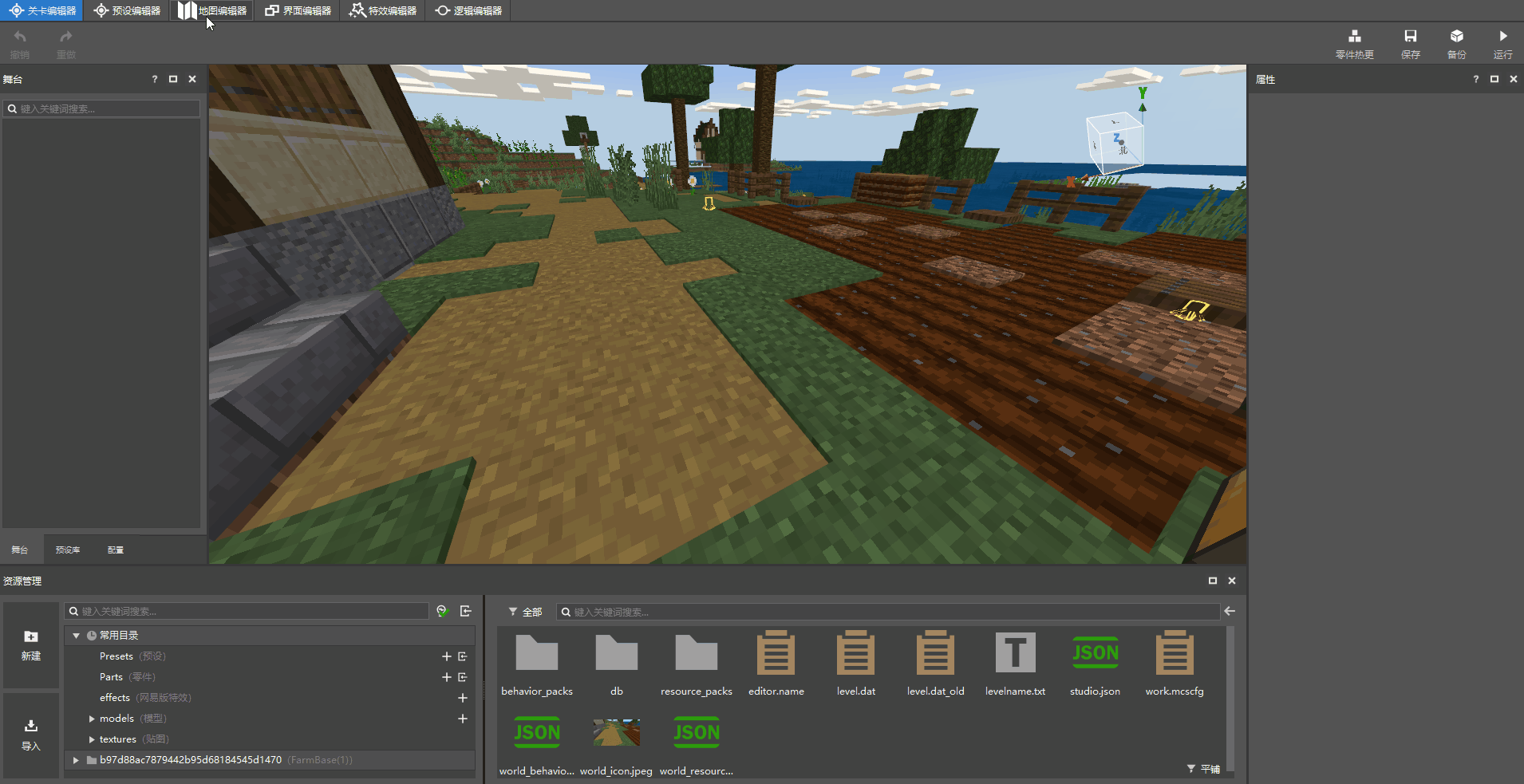Expand the b97d88ac... FarmBase folder
The height and width of the screenshot is (784, 1524).
coord(76,760)
